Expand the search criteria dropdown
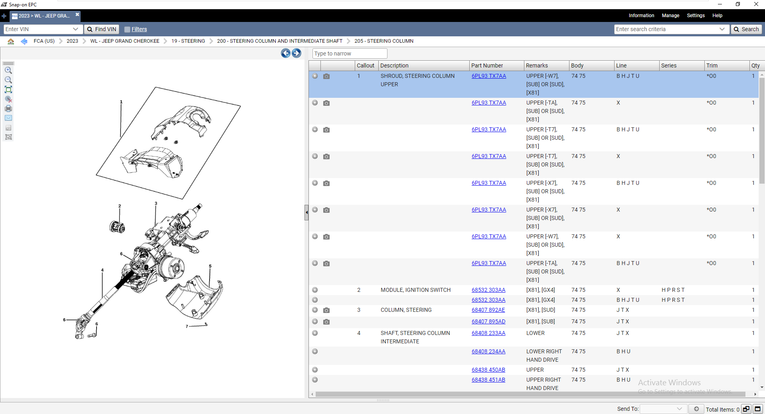This screenshot has height=414, width=765. click(x=722, y=29)
